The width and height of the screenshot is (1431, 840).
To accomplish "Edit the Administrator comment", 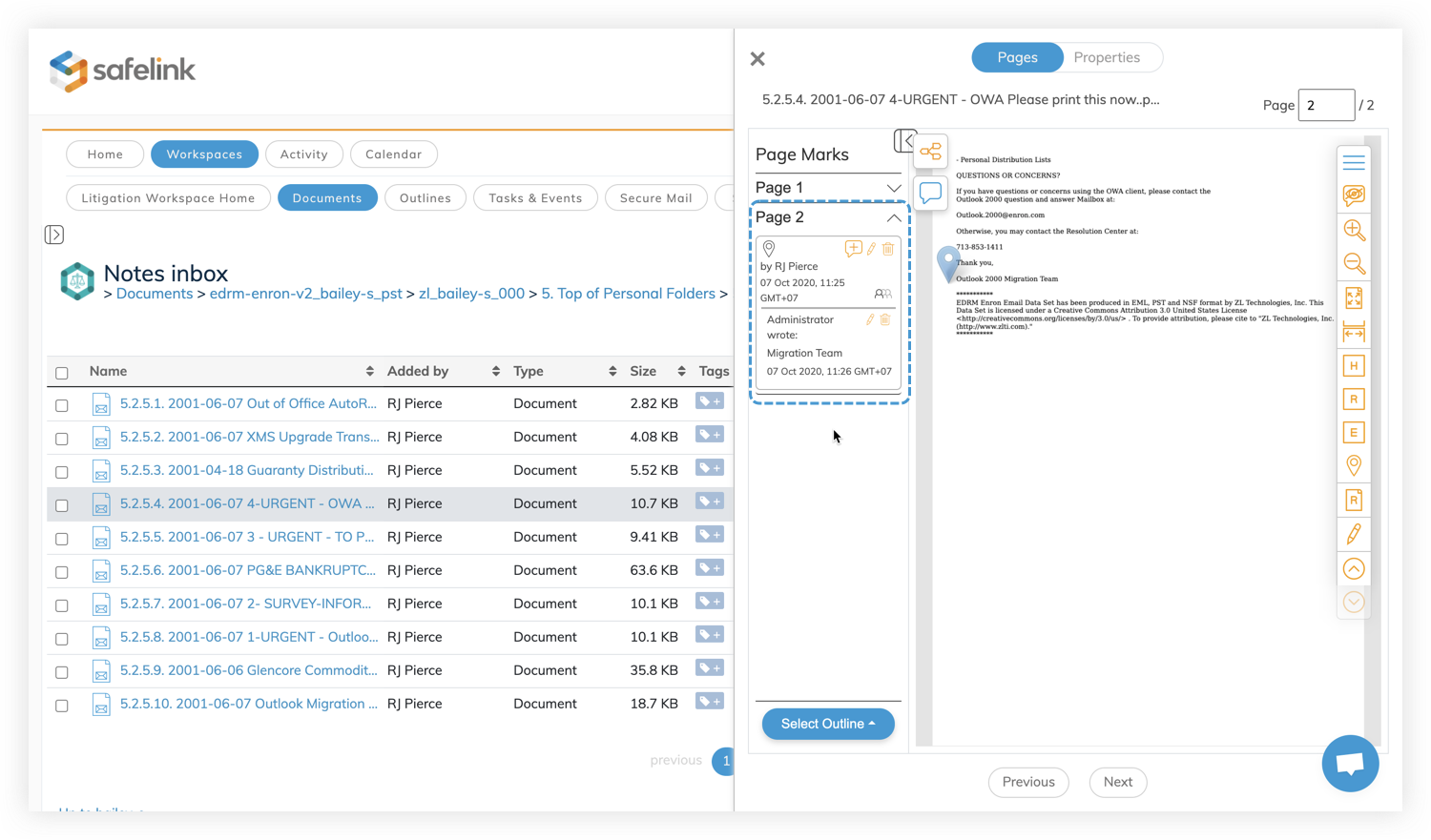I will (x=870, y=320).
